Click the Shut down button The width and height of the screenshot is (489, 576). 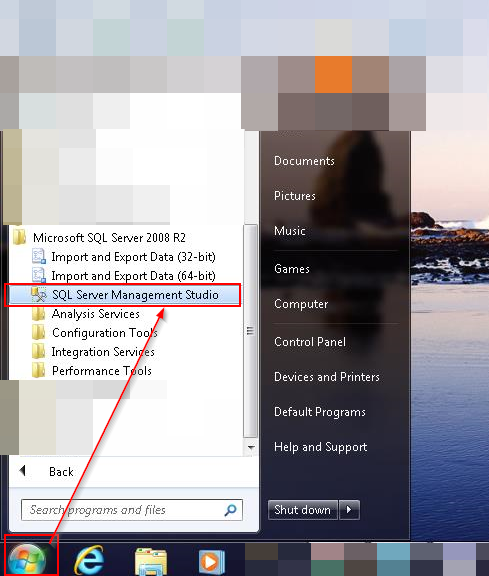(303, 510)
